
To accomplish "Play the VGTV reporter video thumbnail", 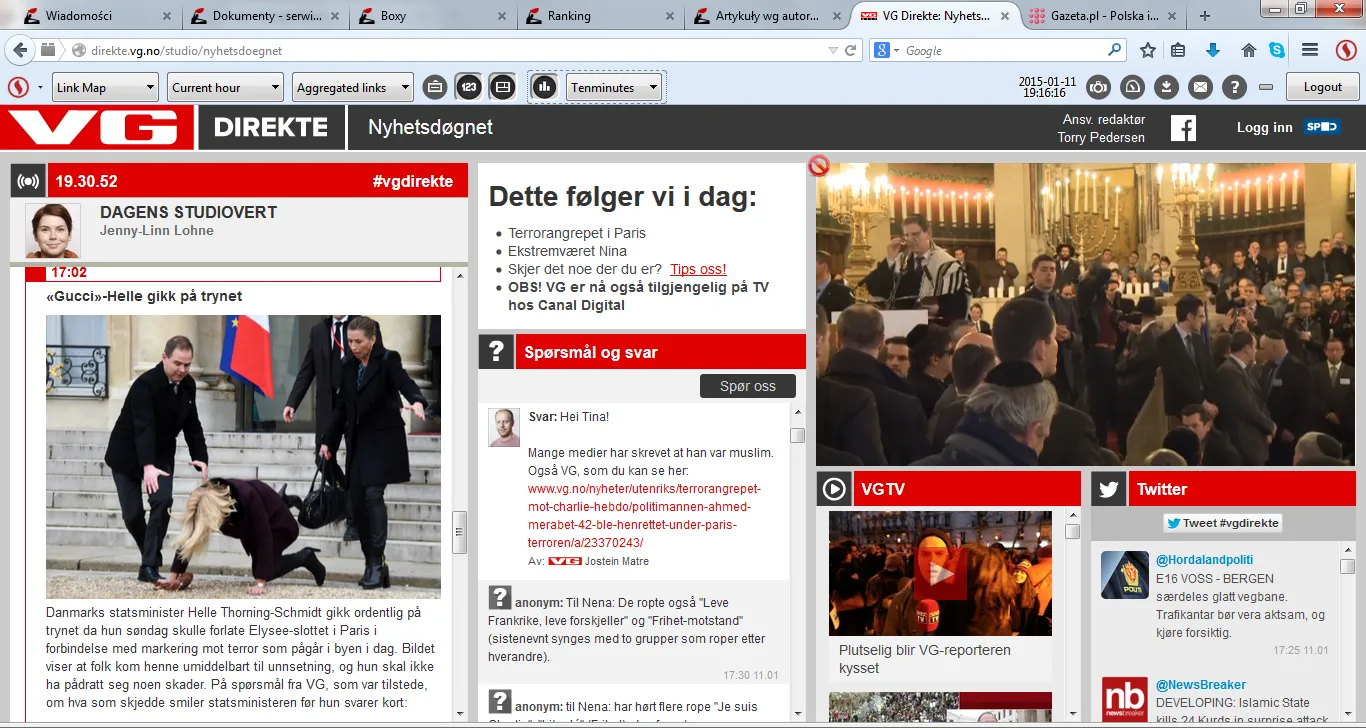I will coord(940,573).
